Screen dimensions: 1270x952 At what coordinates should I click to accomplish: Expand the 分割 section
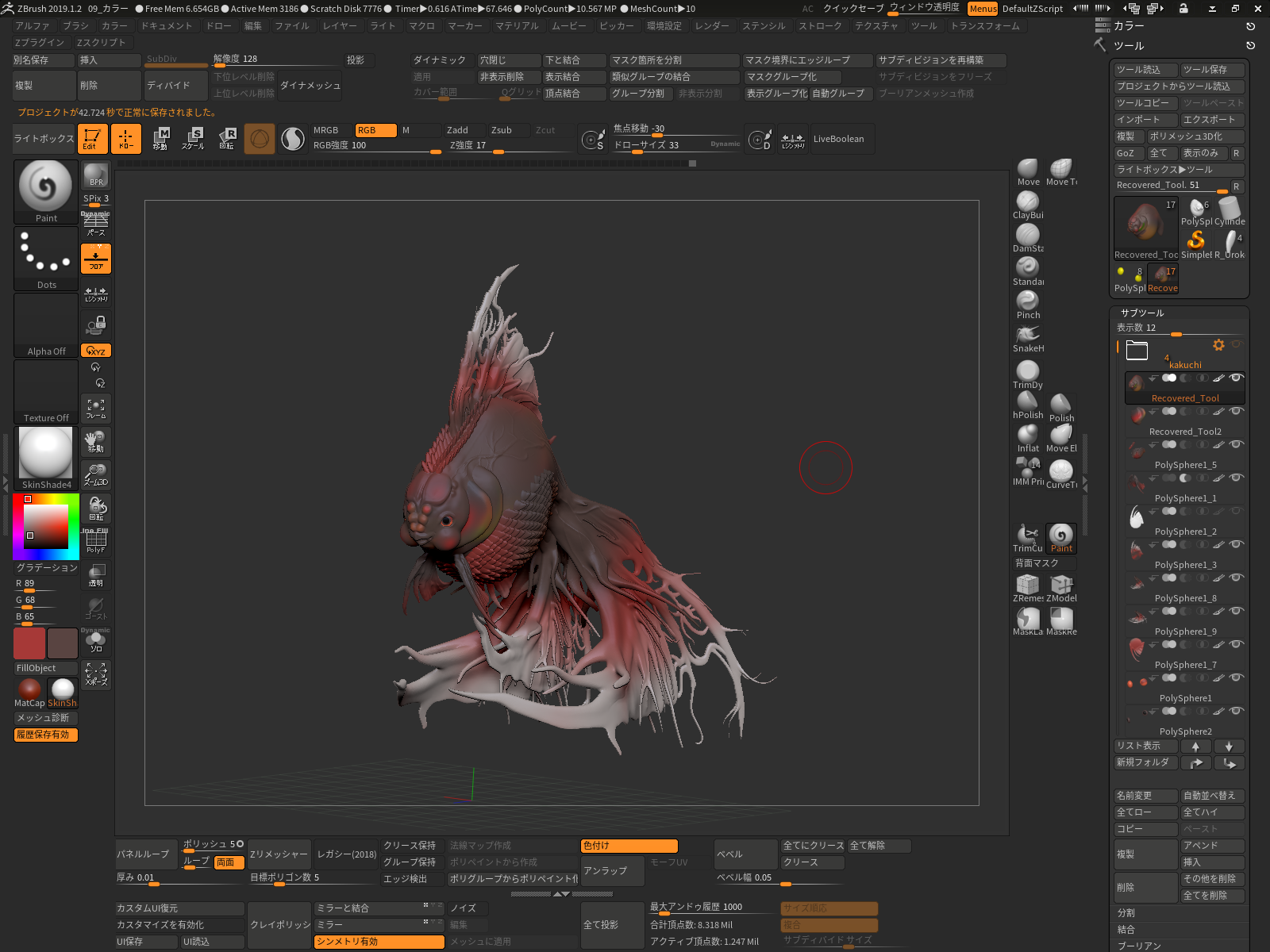point(1126,913)
